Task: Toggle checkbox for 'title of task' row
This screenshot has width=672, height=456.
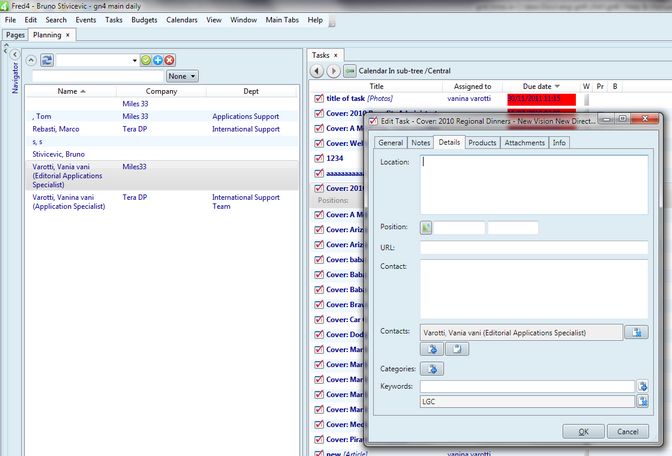Action: (319, 99)
